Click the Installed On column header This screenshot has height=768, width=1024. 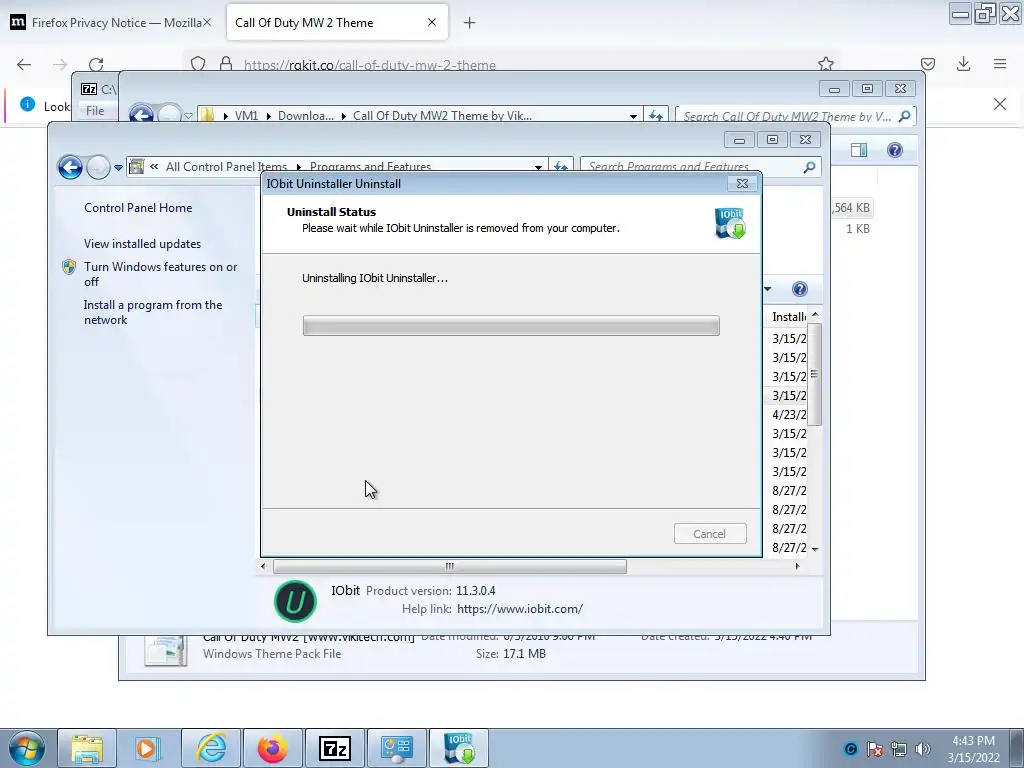[x=788, y=317]
